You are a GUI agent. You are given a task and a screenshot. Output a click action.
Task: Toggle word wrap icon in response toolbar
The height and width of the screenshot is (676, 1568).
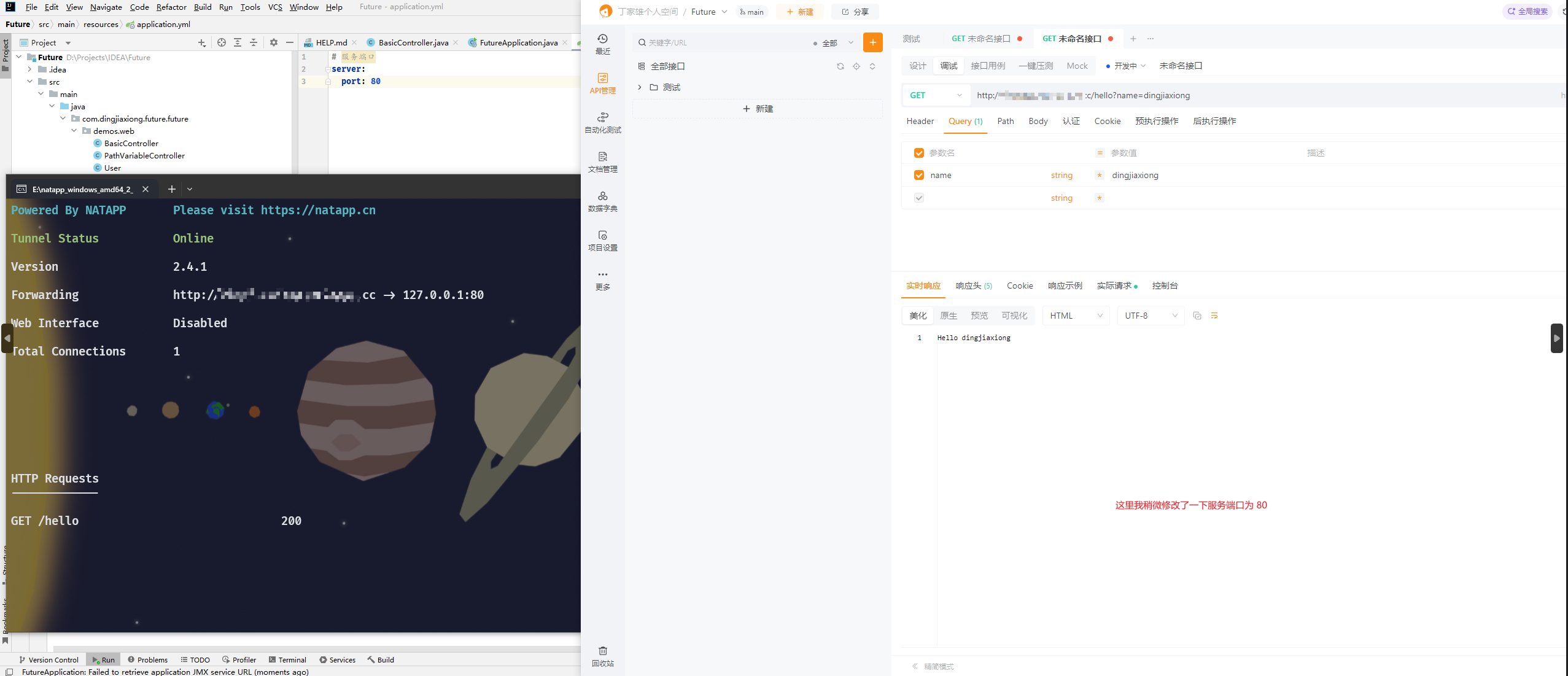click(1214, 316)
